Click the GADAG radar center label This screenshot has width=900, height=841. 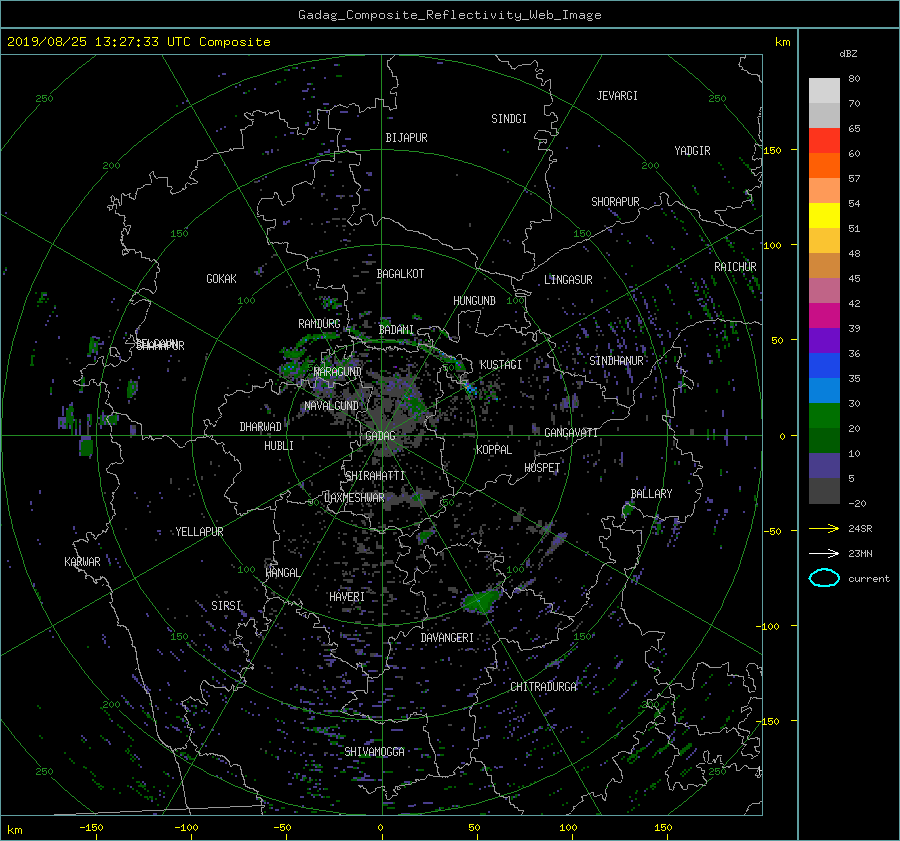[x=380, y=436]
